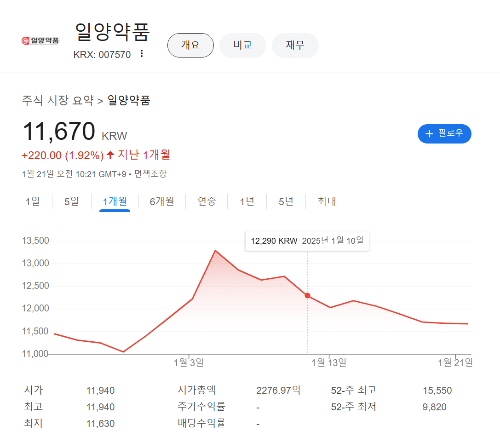Click the 52-주 최저 value 9,820
500x436 pixels.
434,407
